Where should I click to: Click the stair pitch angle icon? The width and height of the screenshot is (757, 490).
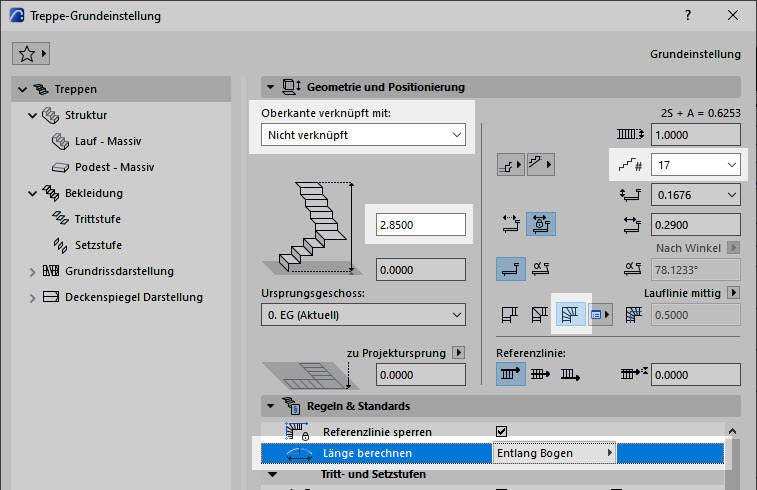(x=632, y=269)
